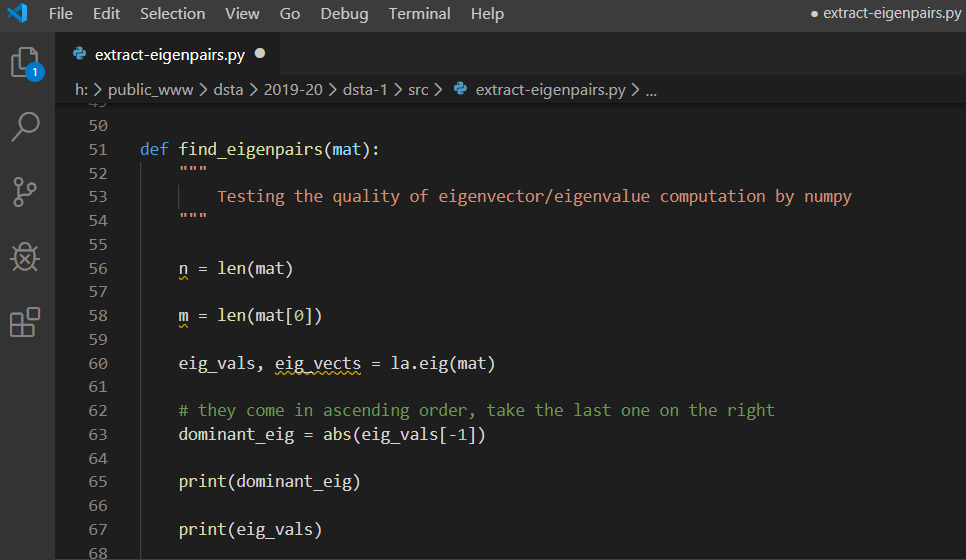966x560 pixels.
Task: Click len(mat[0]) on line 58
Action: (270, 315)
